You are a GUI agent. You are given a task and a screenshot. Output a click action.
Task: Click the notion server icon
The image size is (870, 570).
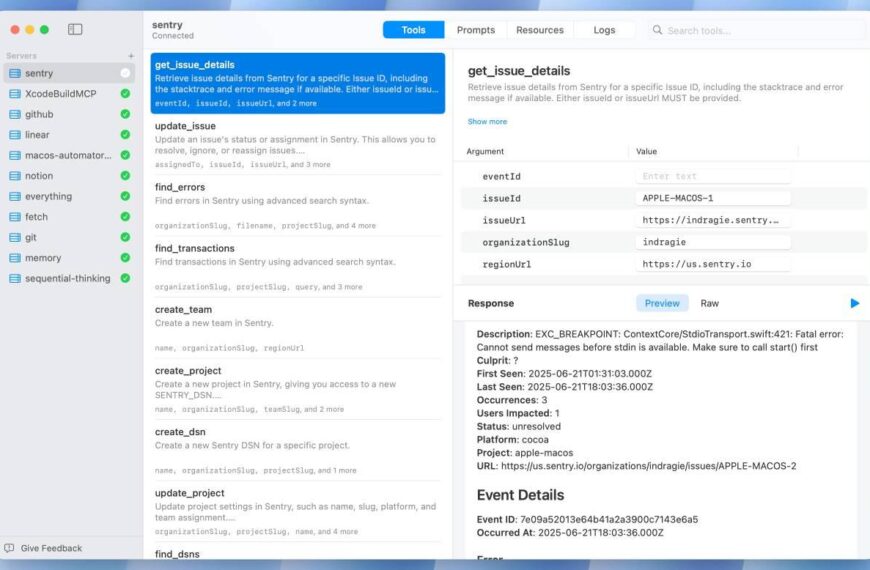click(15, 176)
